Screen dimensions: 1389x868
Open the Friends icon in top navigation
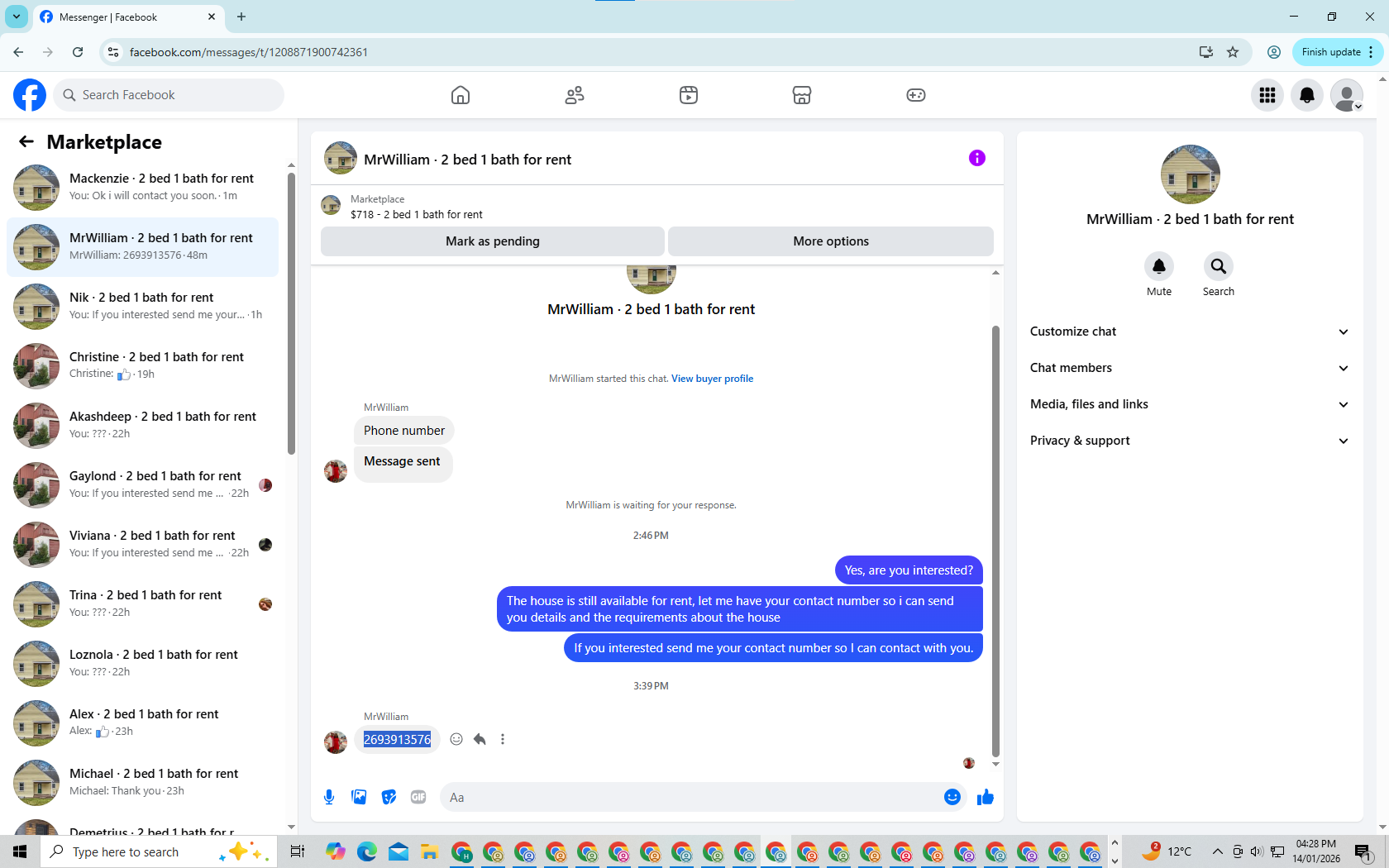click(575, 95)
